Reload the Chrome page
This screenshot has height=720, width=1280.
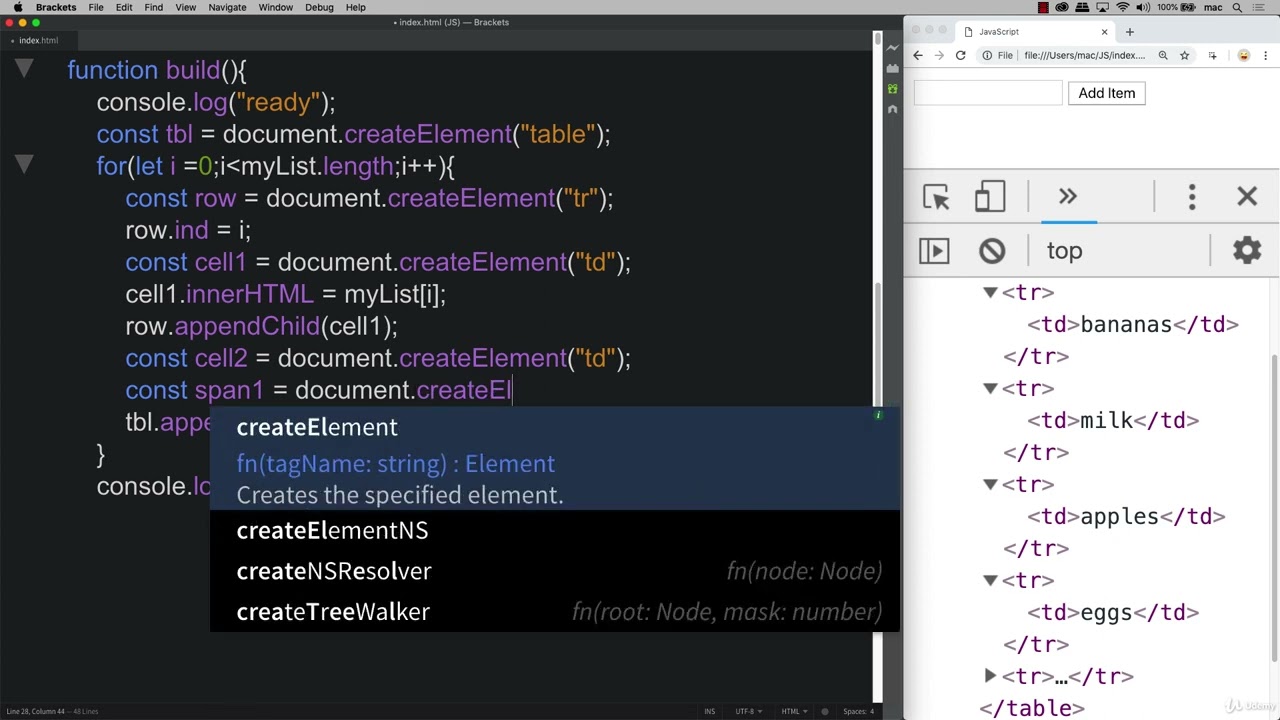coord(960,56)
